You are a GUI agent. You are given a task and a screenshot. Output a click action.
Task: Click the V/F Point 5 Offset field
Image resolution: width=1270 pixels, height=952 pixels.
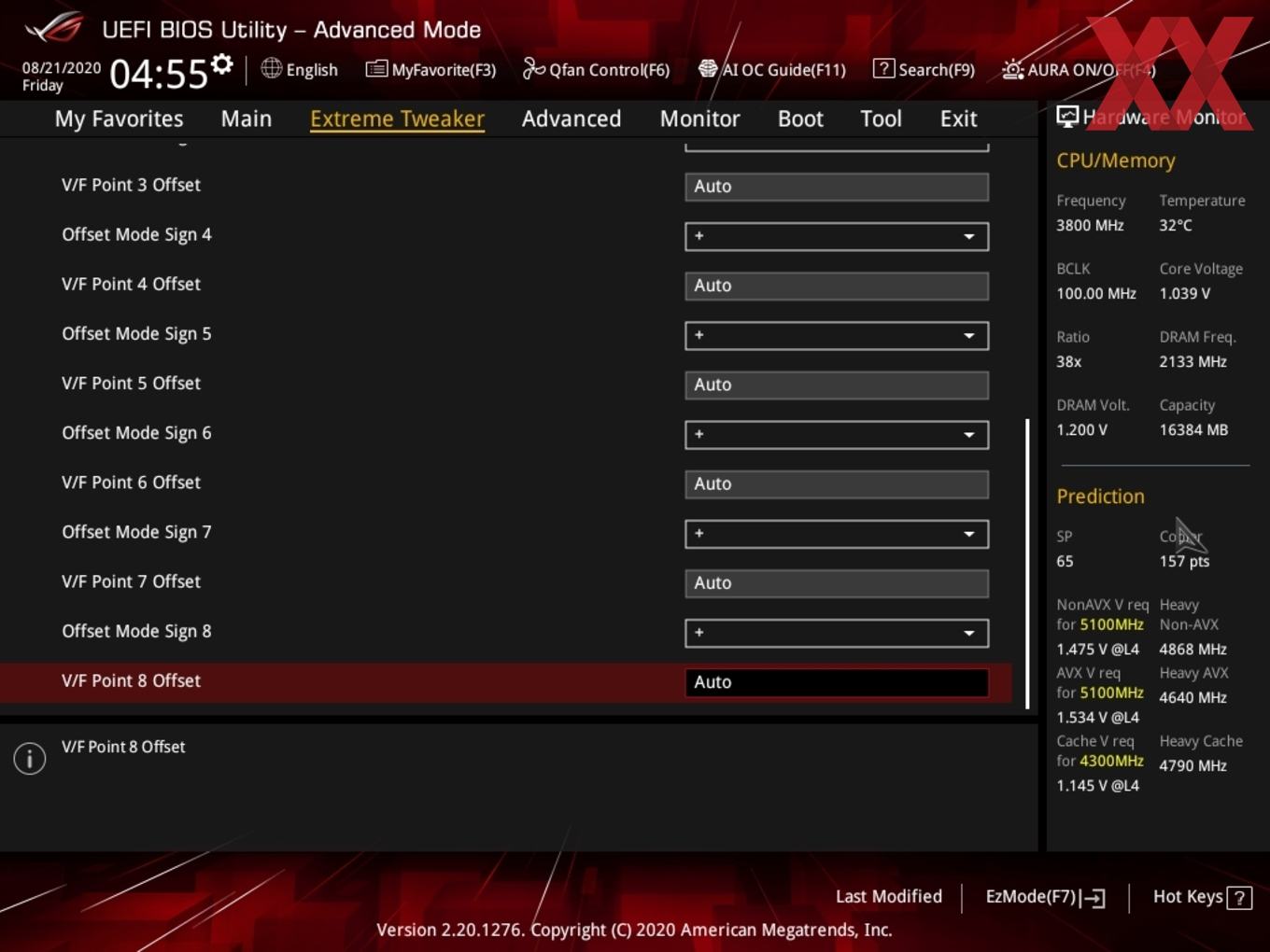pos(837,384)
